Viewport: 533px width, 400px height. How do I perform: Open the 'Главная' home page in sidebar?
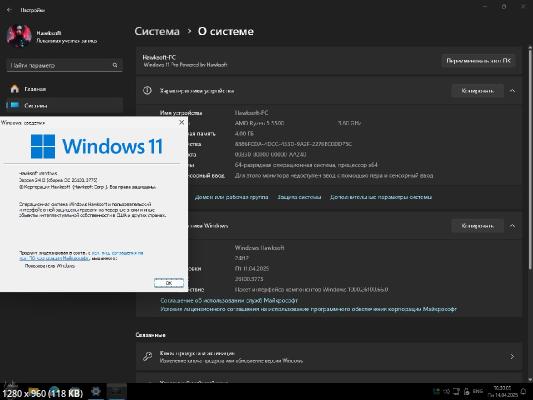click(65, 89)
